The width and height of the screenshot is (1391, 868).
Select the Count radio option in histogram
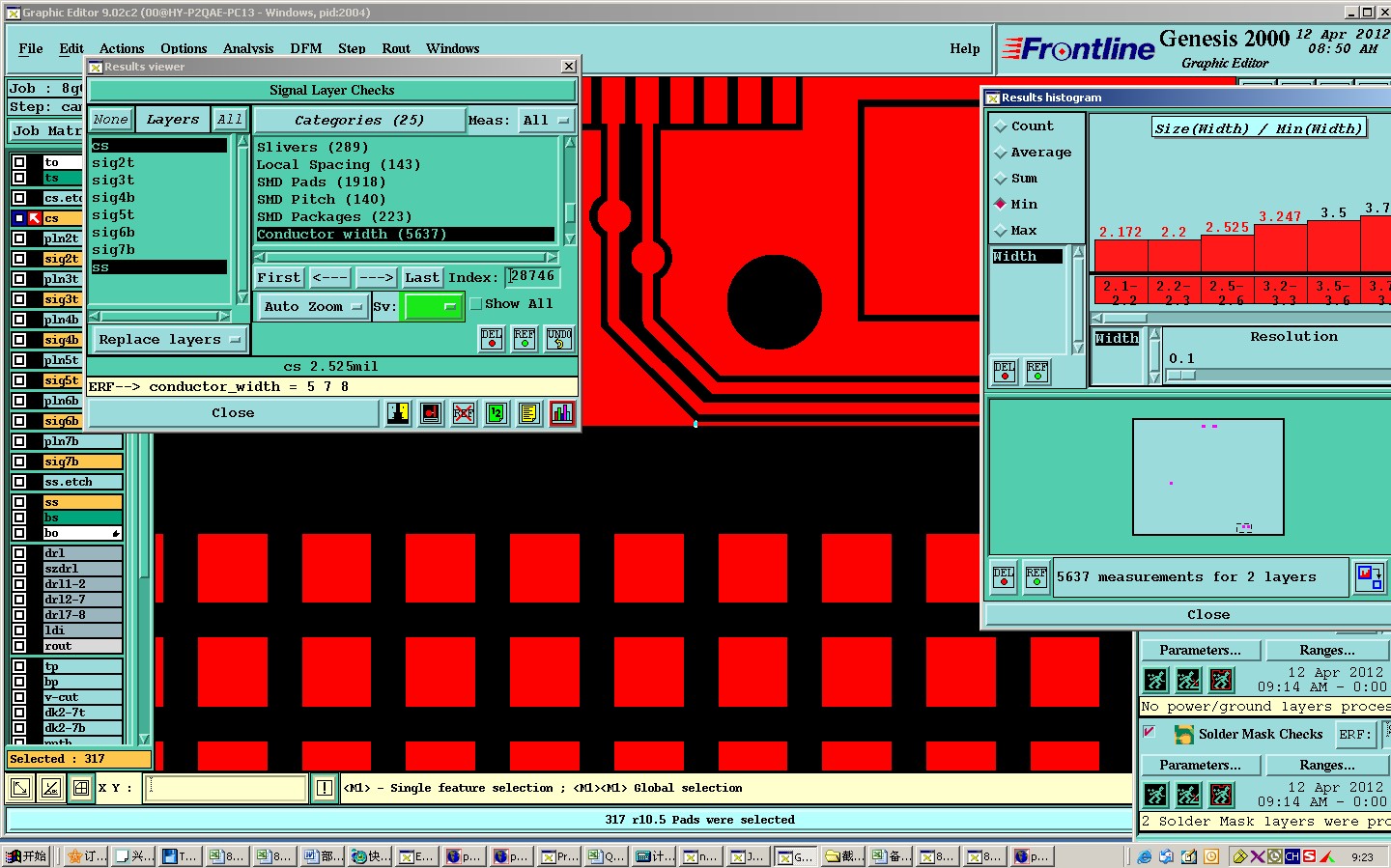point(1001,126)
